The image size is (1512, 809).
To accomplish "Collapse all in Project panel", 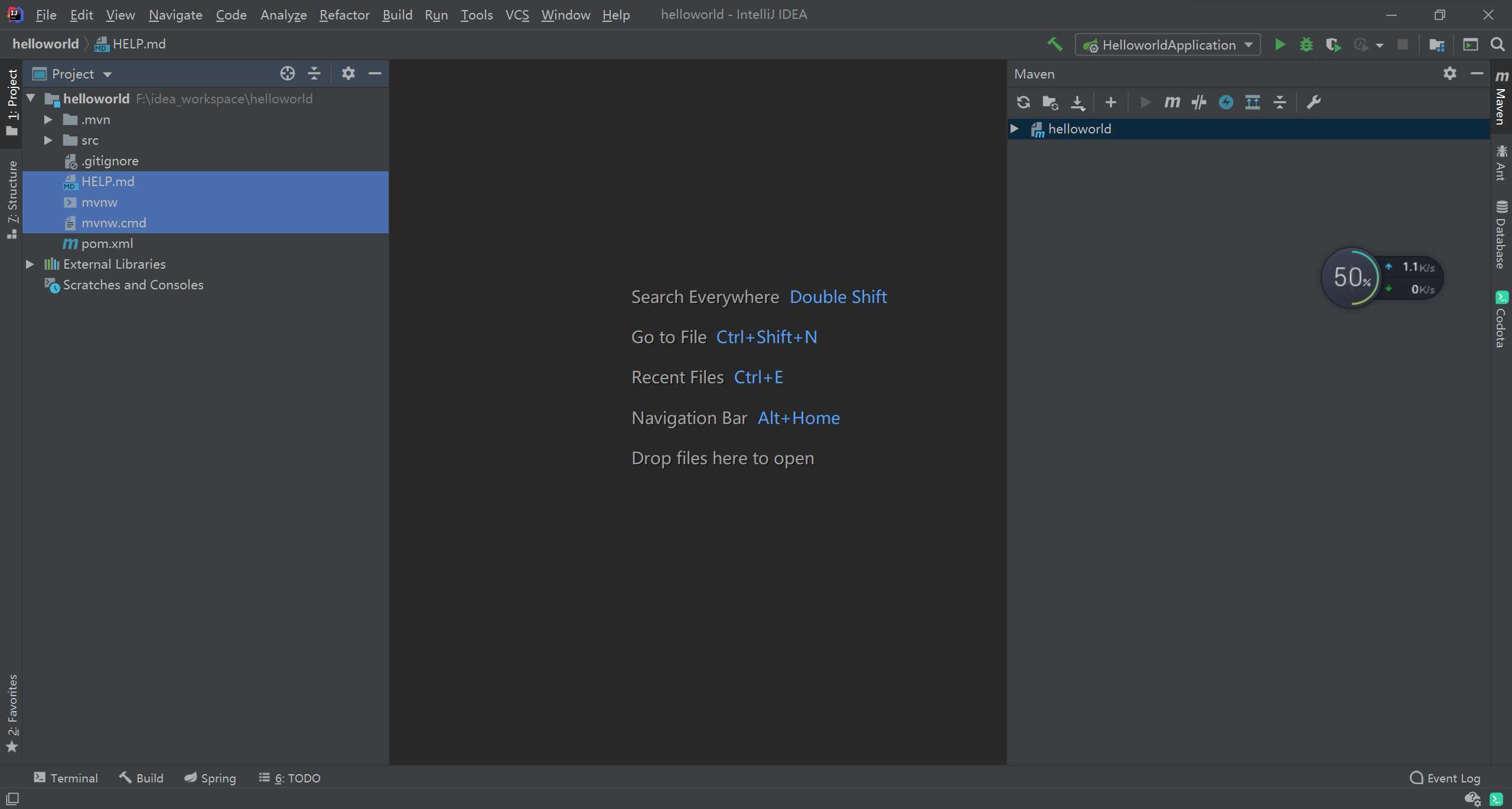I will point(314,73).
